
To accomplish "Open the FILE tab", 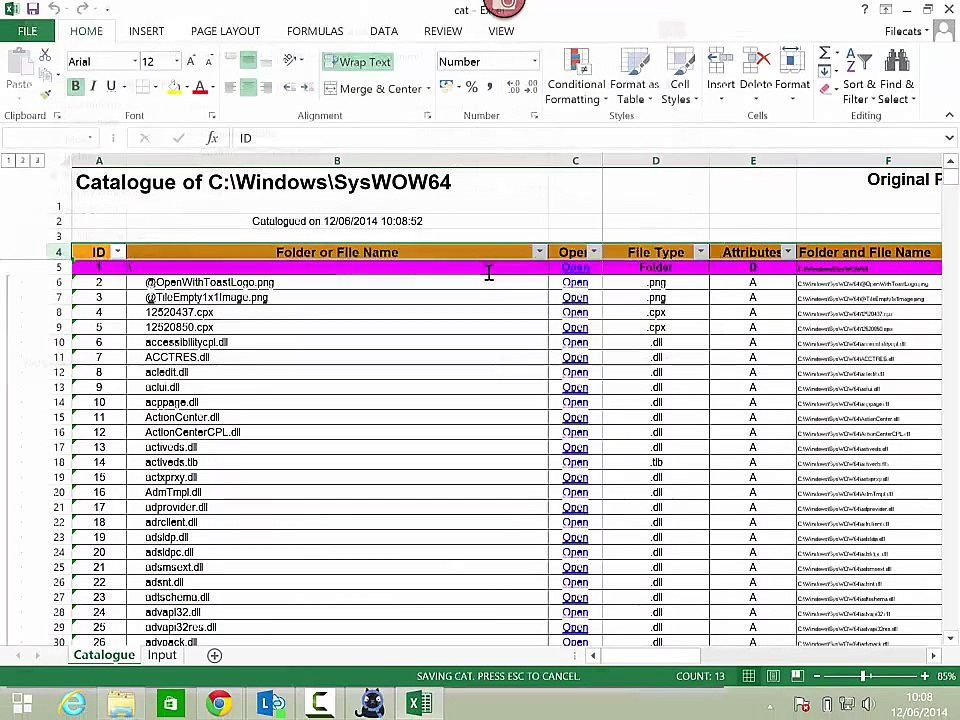I will pyautogui.click(x=28, y=31).
